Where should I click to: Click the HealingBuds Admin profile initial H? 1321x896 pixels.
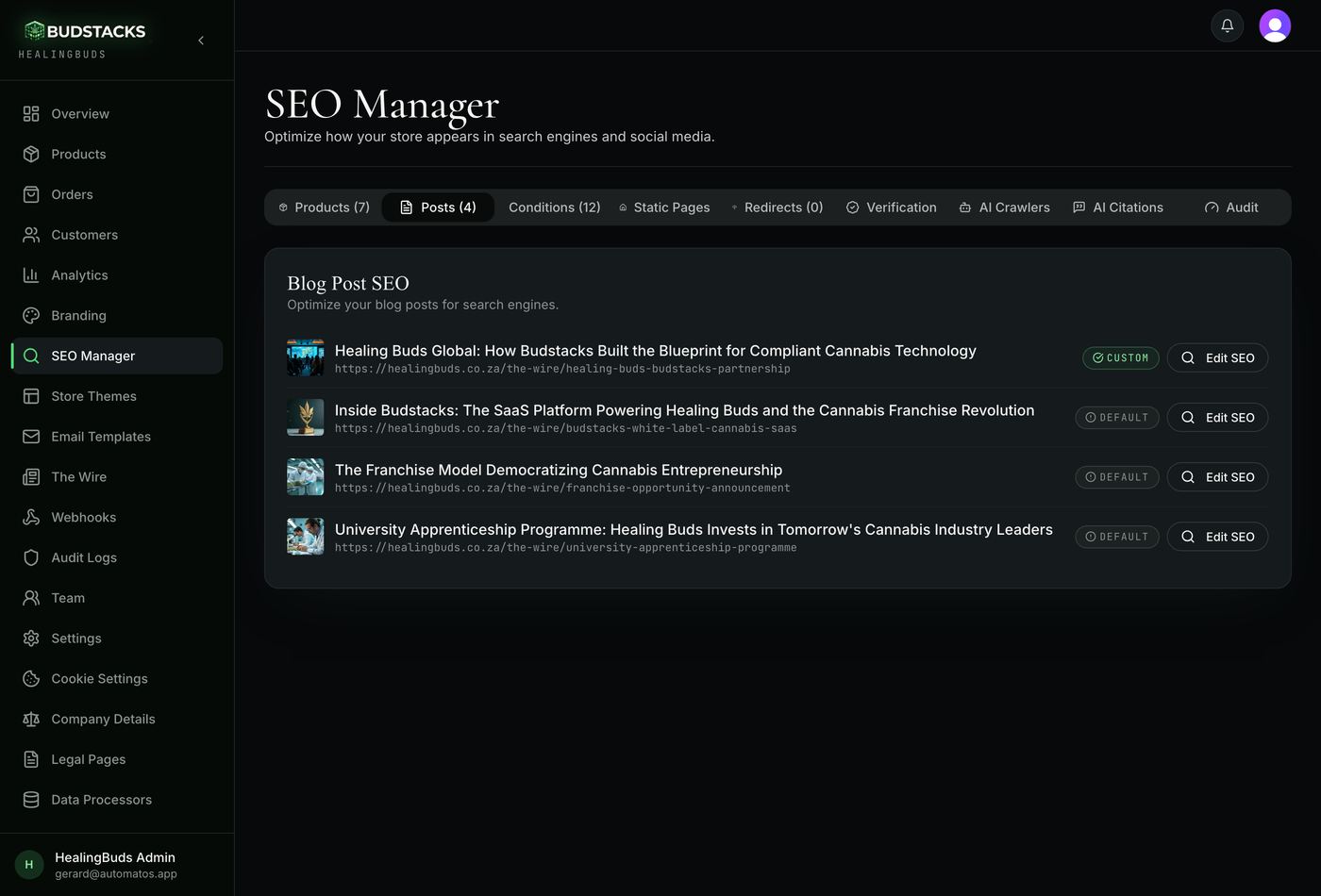(29, 865)
